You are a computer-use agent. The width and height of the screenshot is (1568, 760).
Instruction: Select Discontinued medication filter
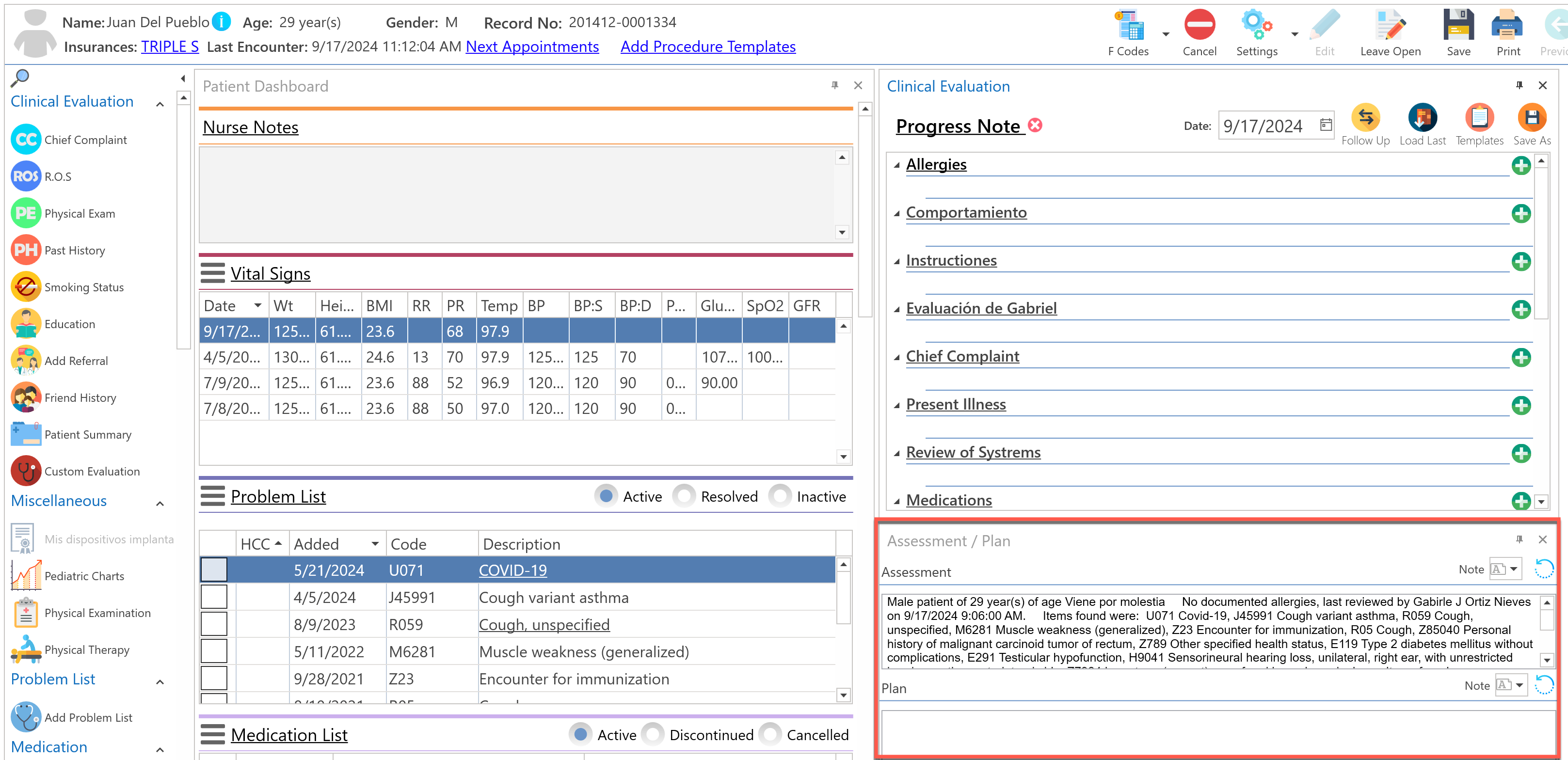coord(653,735)
